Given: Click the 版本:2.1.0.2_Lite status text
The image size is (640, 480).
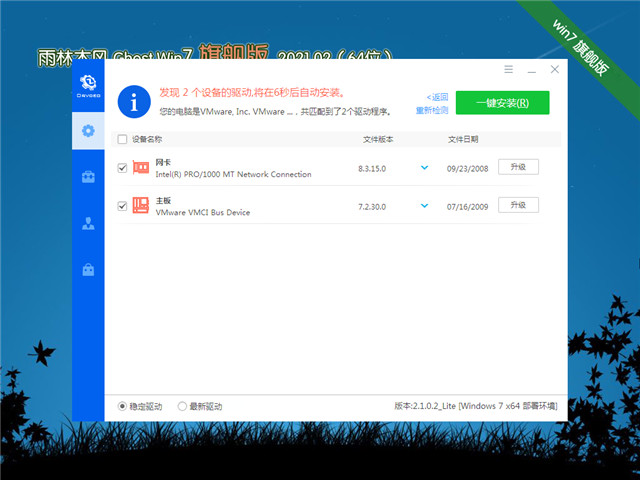Looking at the screenshot, I should [476, 406].
